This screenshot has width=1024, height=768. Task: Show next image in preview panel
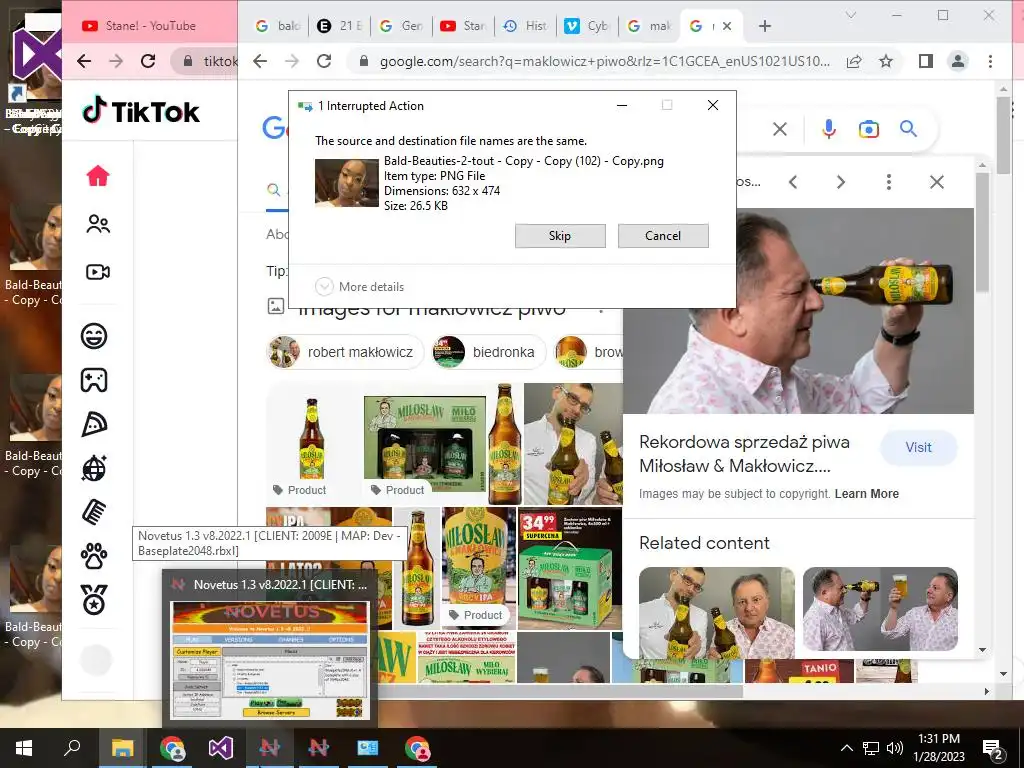point(841,182)
